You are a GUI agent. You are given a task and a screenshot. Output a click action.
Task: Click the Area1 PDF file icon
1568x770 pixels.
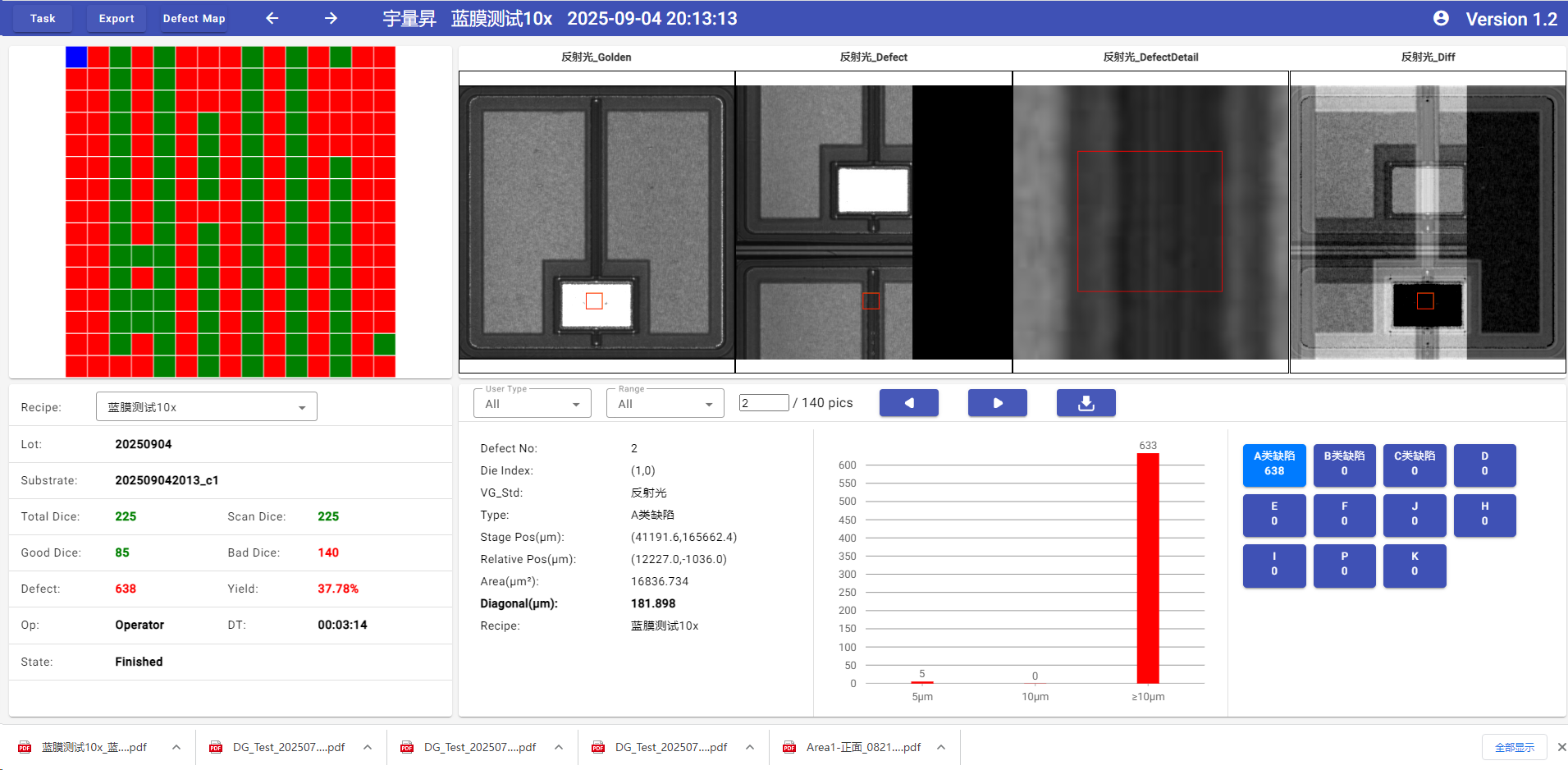click(789, 747)
